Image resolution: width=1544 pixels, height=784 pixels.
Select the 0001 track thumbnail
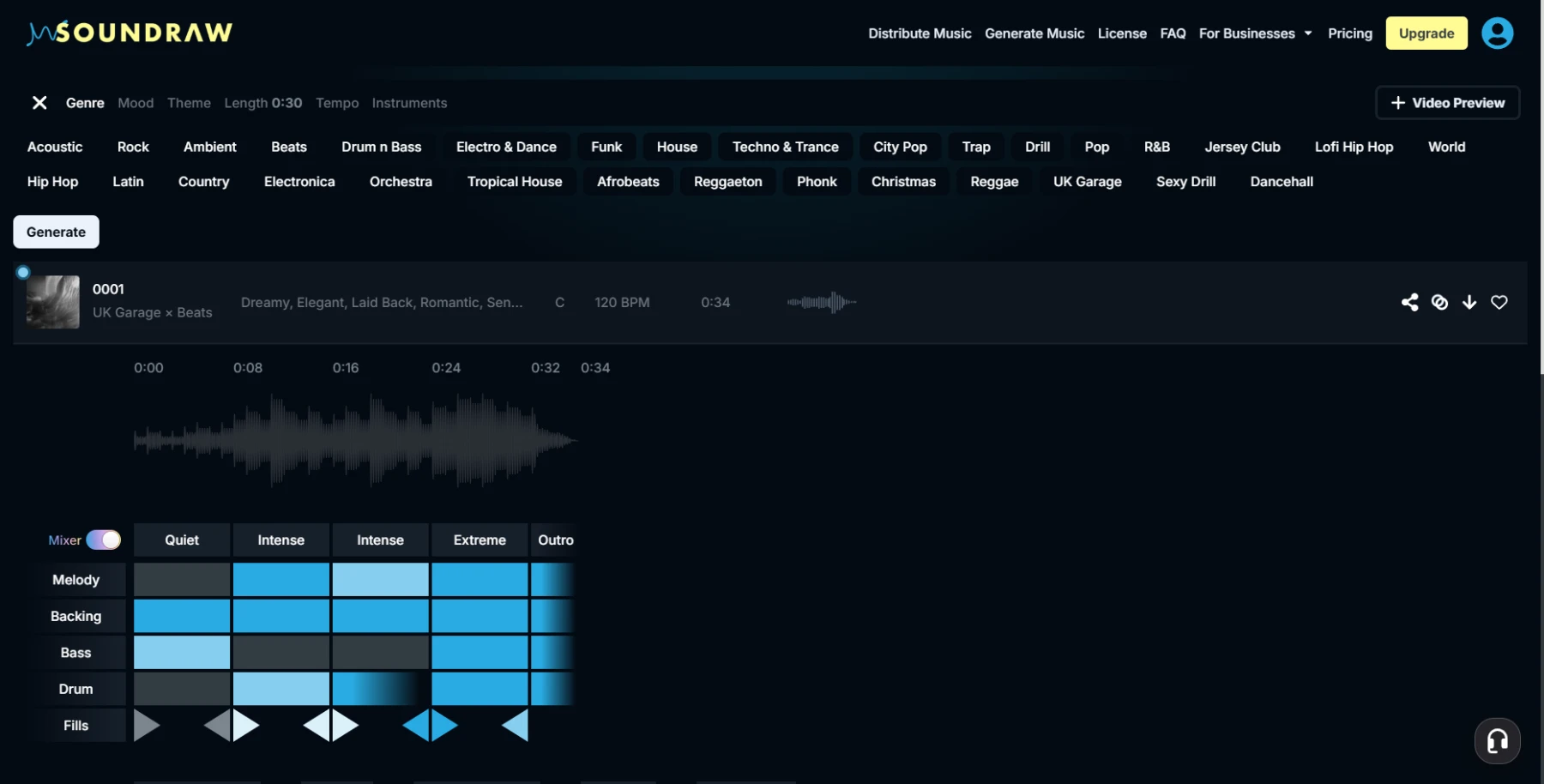[52, 302]
